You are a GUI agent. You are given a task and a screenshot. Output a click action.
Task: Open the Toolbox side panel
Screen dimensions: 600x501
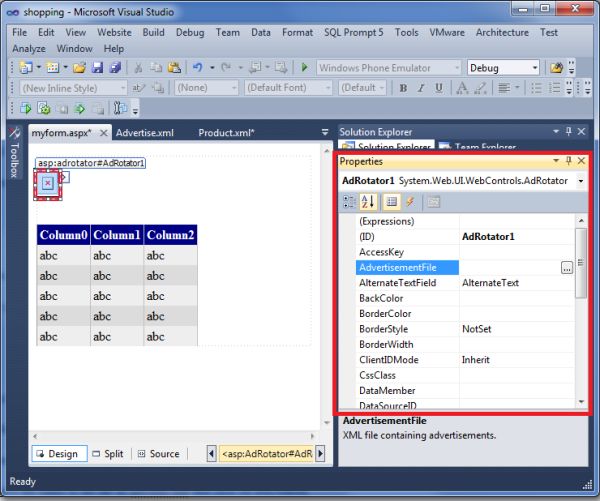click(14, 158)
